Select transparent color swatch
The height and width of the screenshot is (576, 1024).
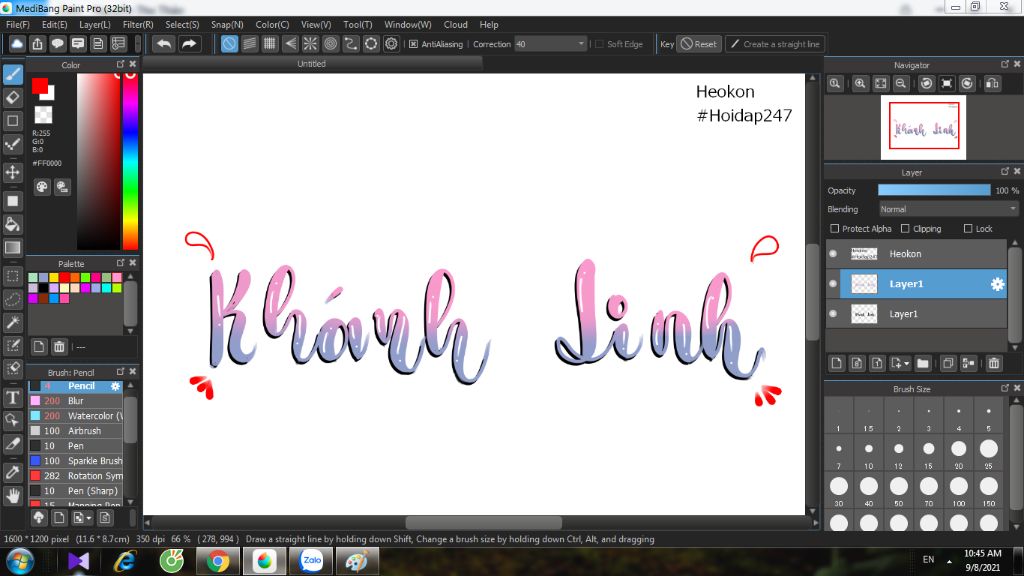(44, 115)
